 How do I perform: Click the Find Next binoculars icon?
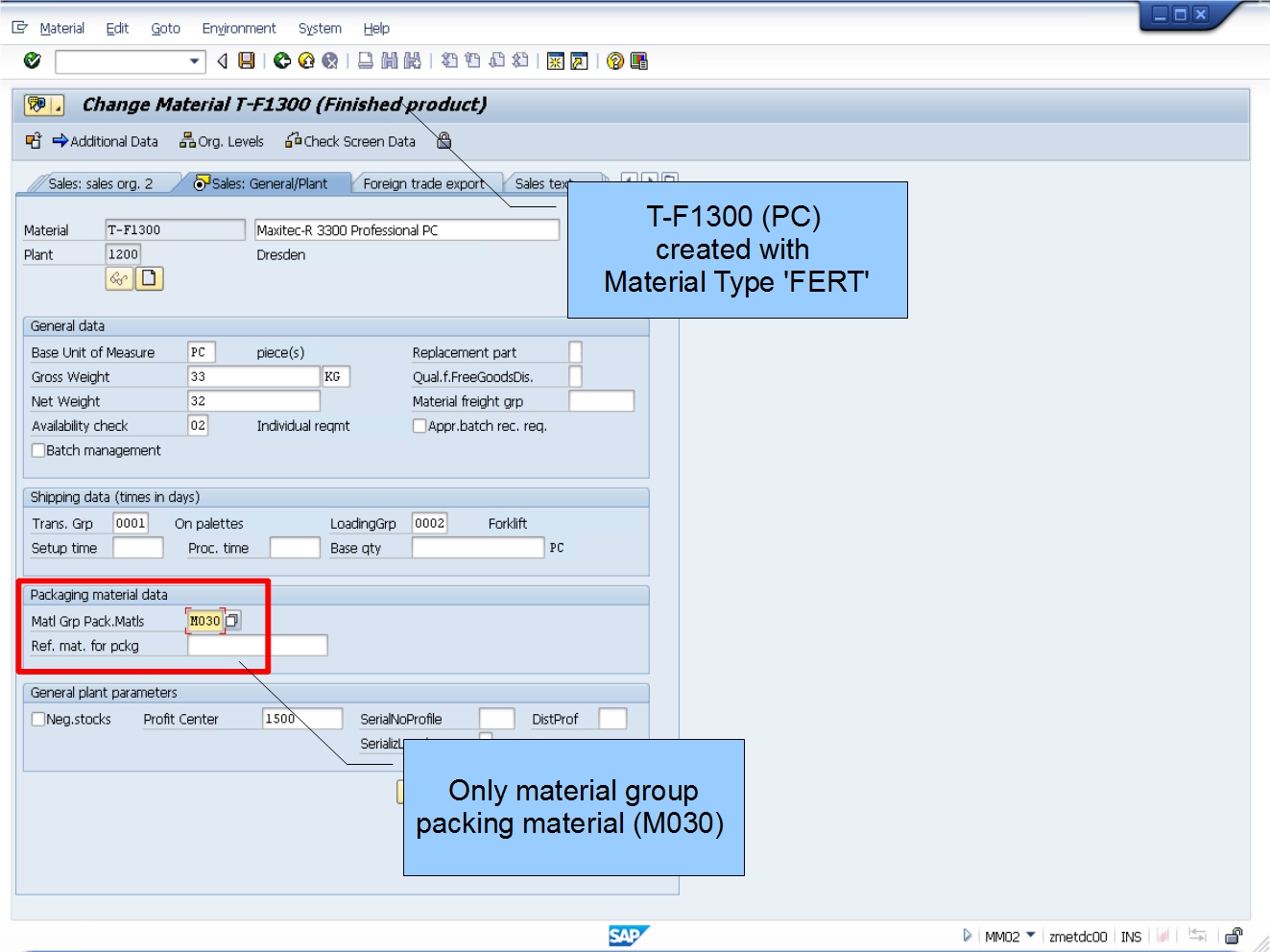click(413, 60)
